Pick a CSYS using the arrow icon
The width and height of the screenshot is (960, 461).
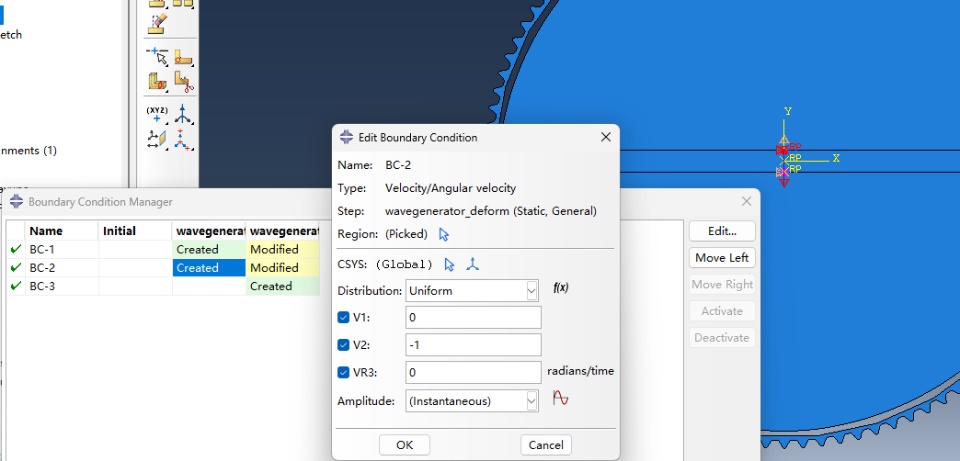[x=449, y=264]
